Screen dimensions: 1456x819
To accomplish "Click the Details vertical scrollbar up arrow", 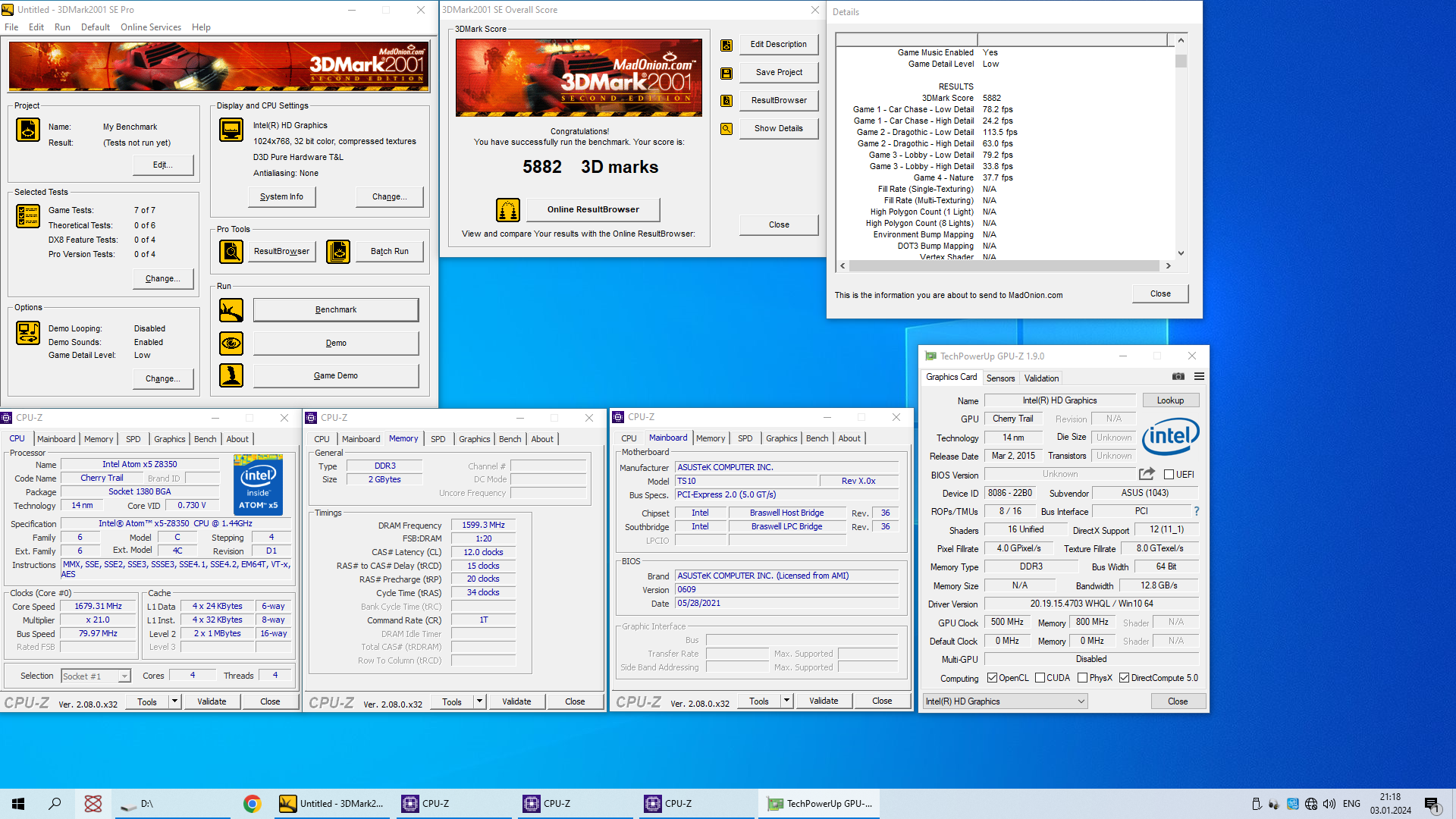I will 1181,40.
